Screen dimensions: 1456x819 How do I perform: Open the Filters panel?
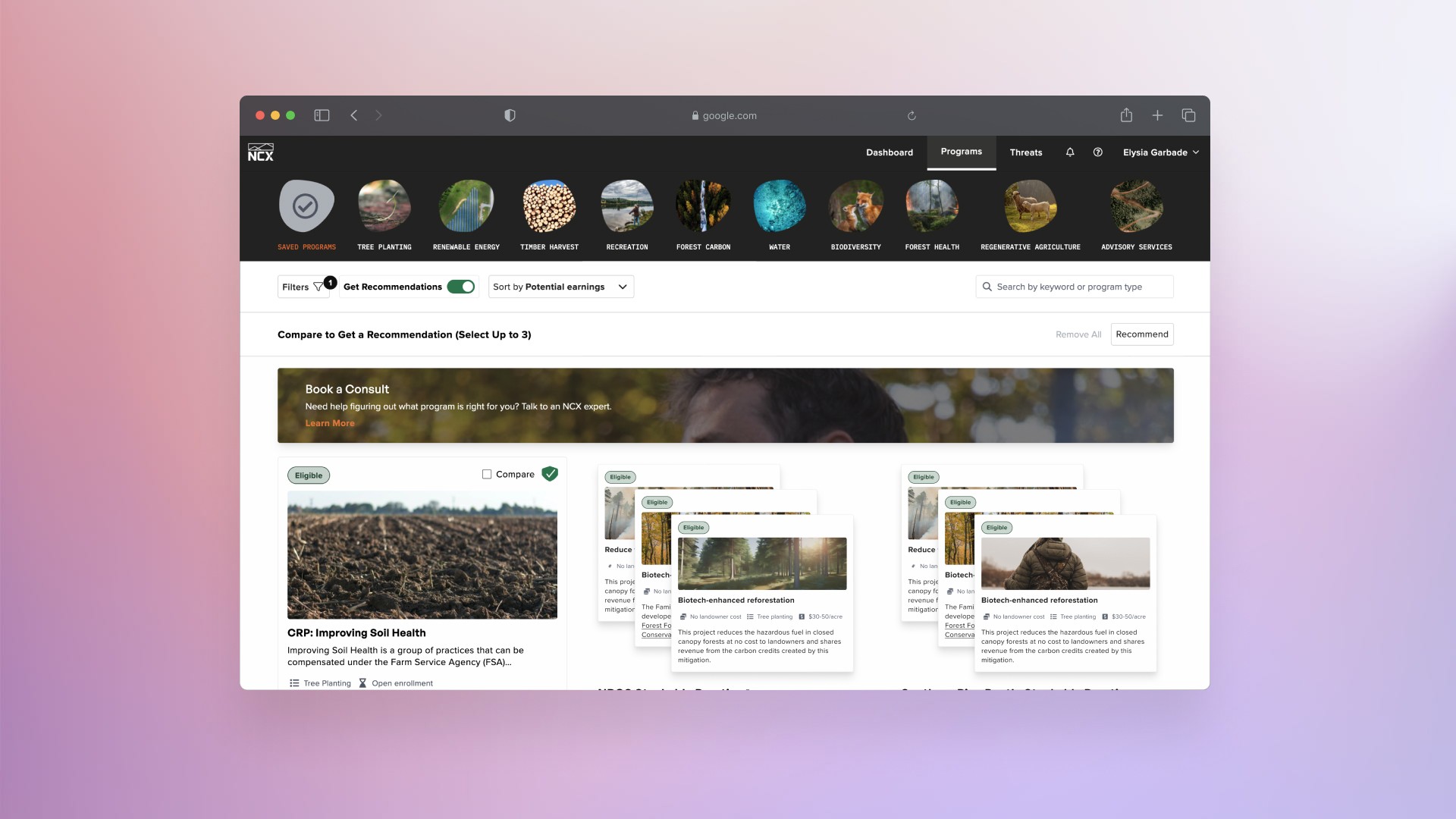pyautogui.click(x=303, y=287)
